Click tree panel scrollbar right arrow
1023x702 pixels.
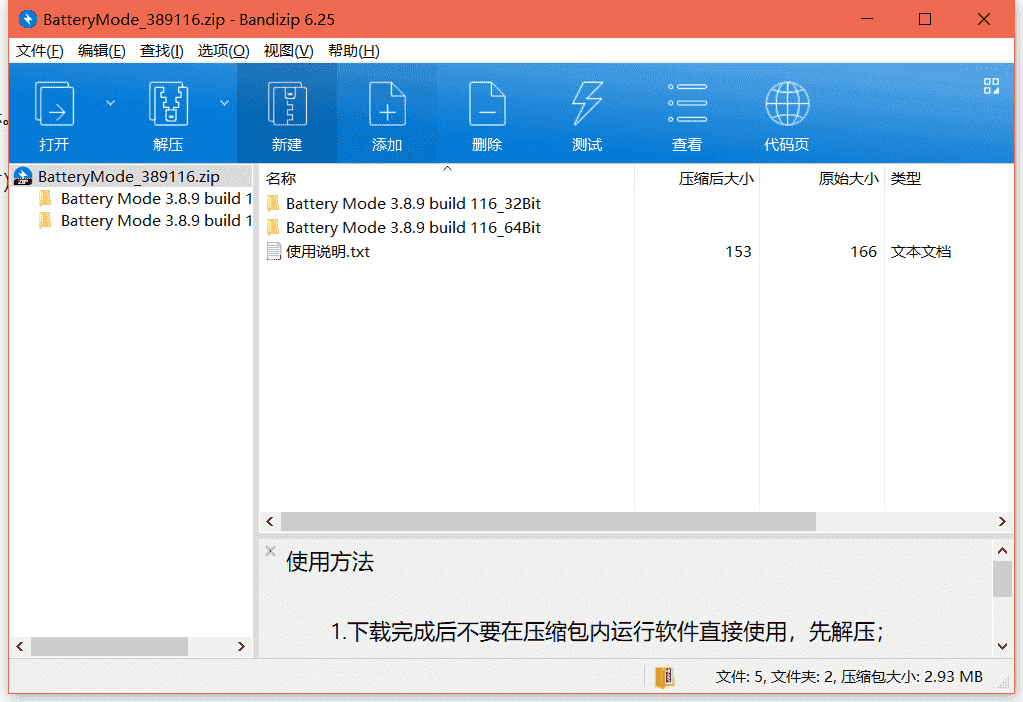coord(241,647)
